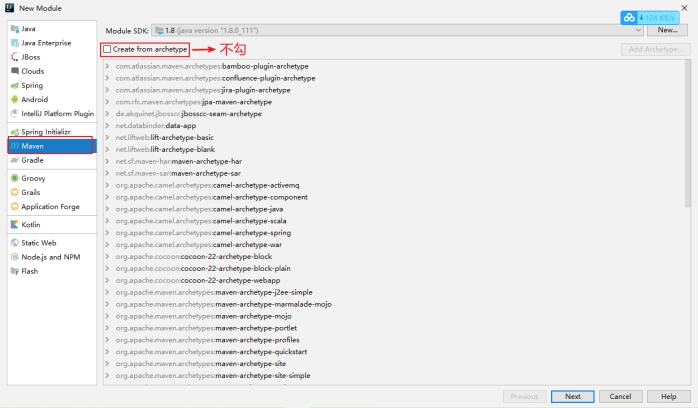The height and width of the screenshot is (408, 698).
Task: Choose the Gradle module type icon
Action: [x=14, y=159]
